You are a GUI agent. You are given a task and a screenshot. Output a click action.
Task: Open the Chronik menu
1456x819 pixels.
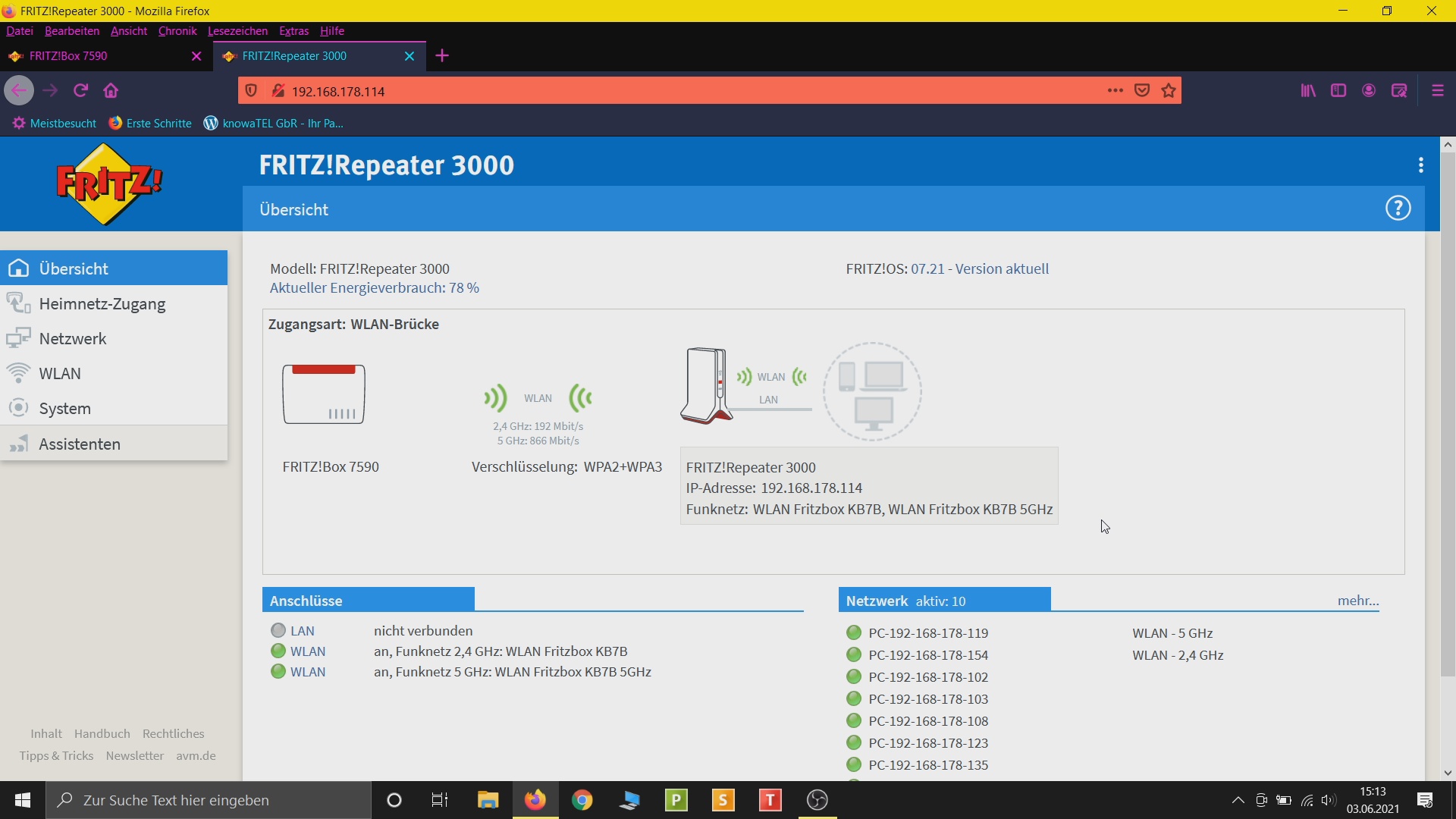click(x=177, y=31)
